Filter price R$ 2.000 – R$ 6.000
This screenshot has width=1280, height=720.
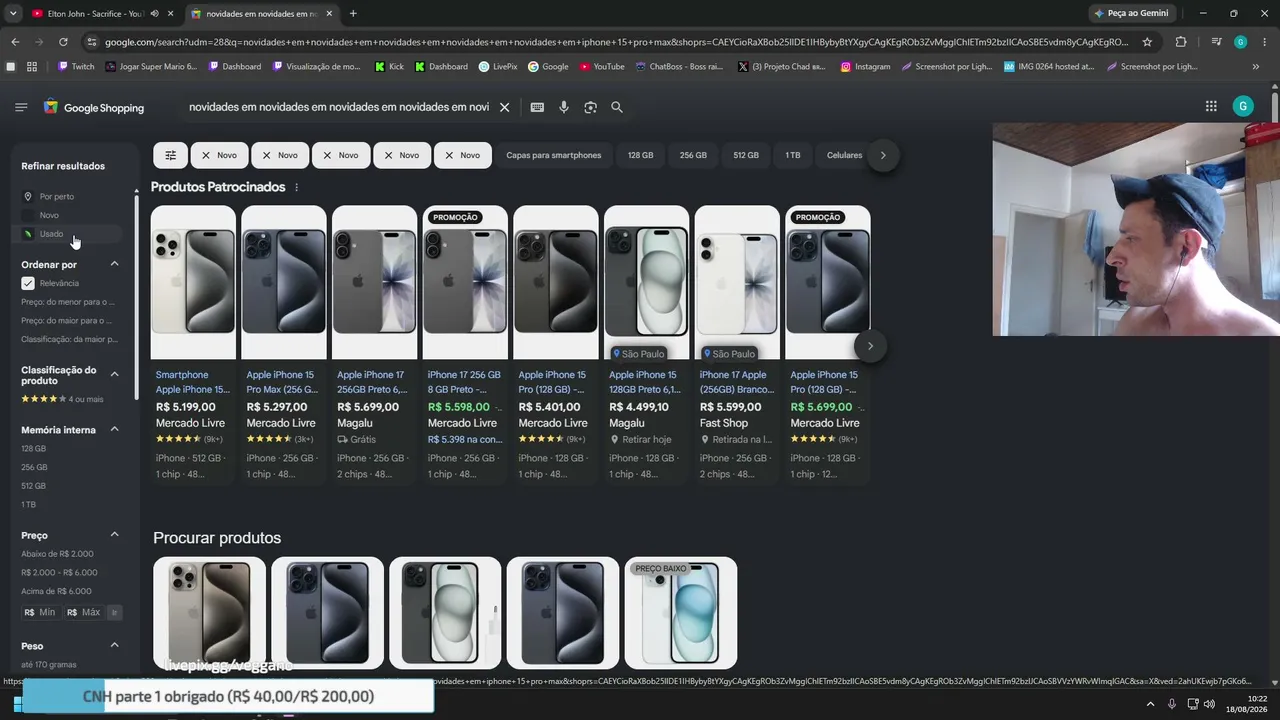[x=59, y=573]
